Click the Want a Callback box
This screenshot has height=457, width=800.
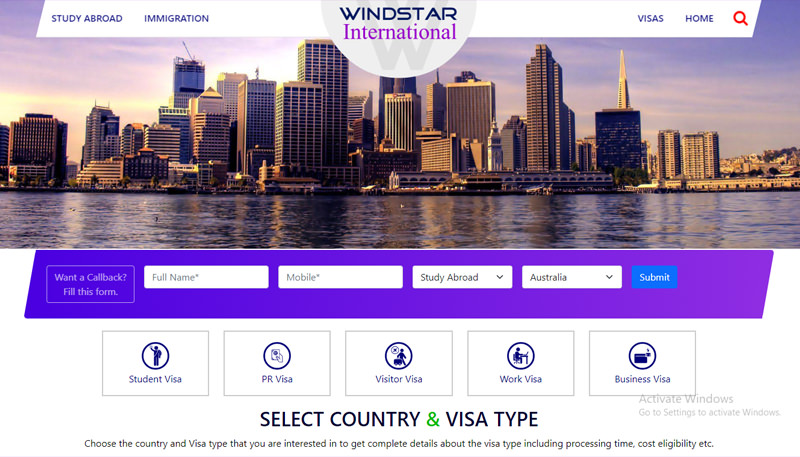(x=90, y=284)
